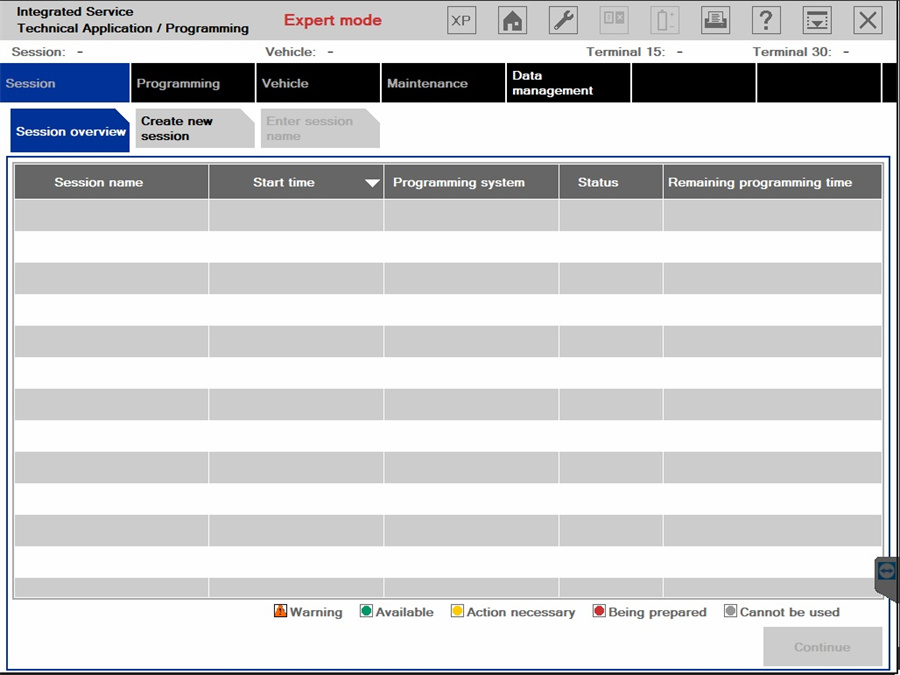Screen dimensions: 900x675
Task: Click the screen icon with down arrow
Action: 817,19
